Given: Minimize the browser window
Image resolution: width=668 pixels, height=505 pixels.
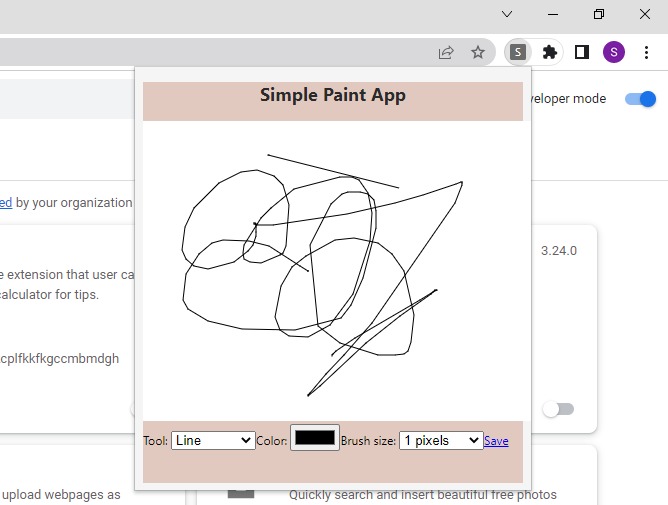Looking at the screenshot, I should (x=553, y=14).
